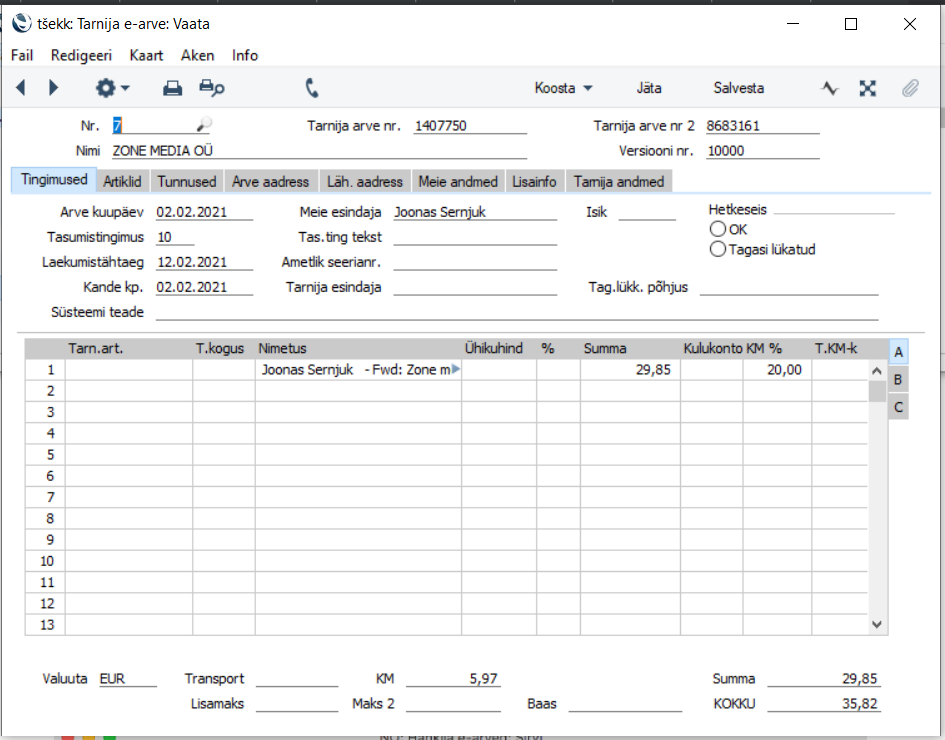Switch table to column view B
The height and width of the screenshot is (740, 945).
[898, 380]
